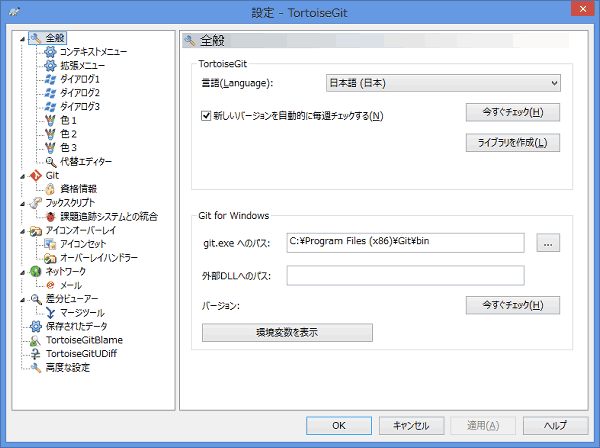Open the メール settings page
Image resolution: width=600 pixels, height=448 pixels.
tap(71, 285)
